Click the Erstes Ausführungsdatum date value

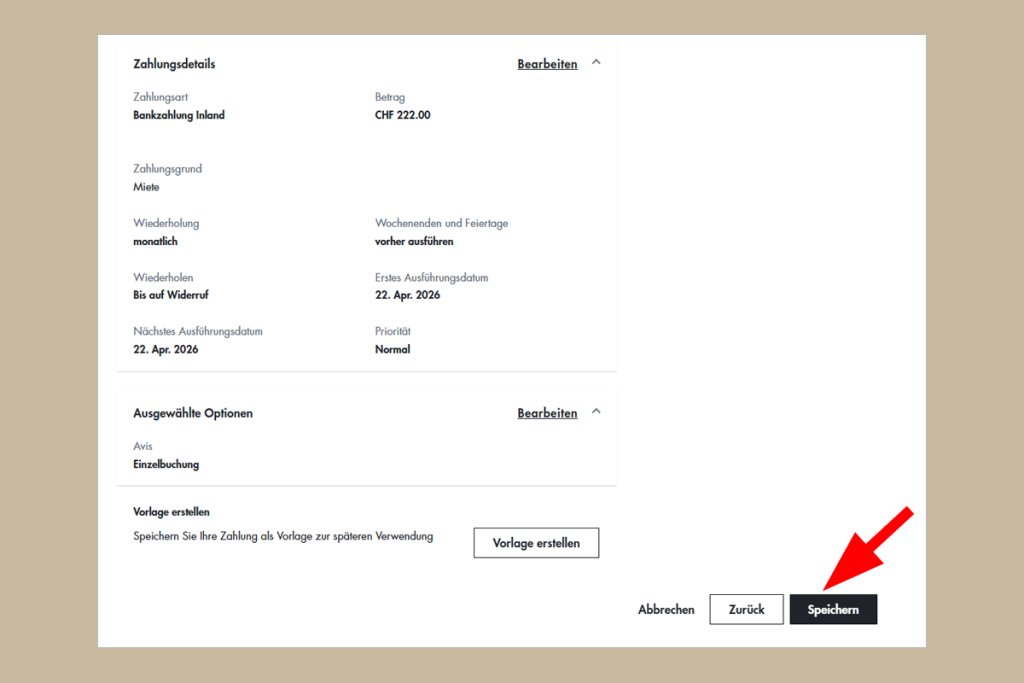click(x=407, y=295)
